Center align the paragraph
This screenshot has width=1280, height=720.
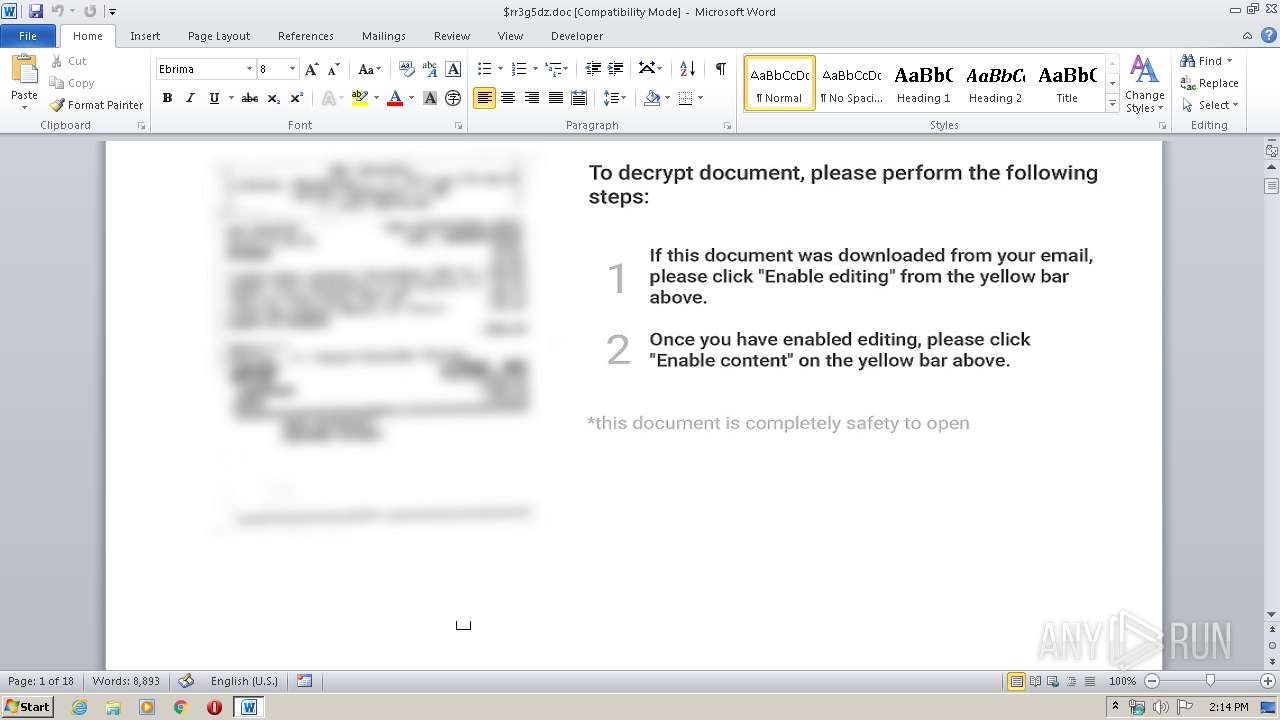point(508,98)
